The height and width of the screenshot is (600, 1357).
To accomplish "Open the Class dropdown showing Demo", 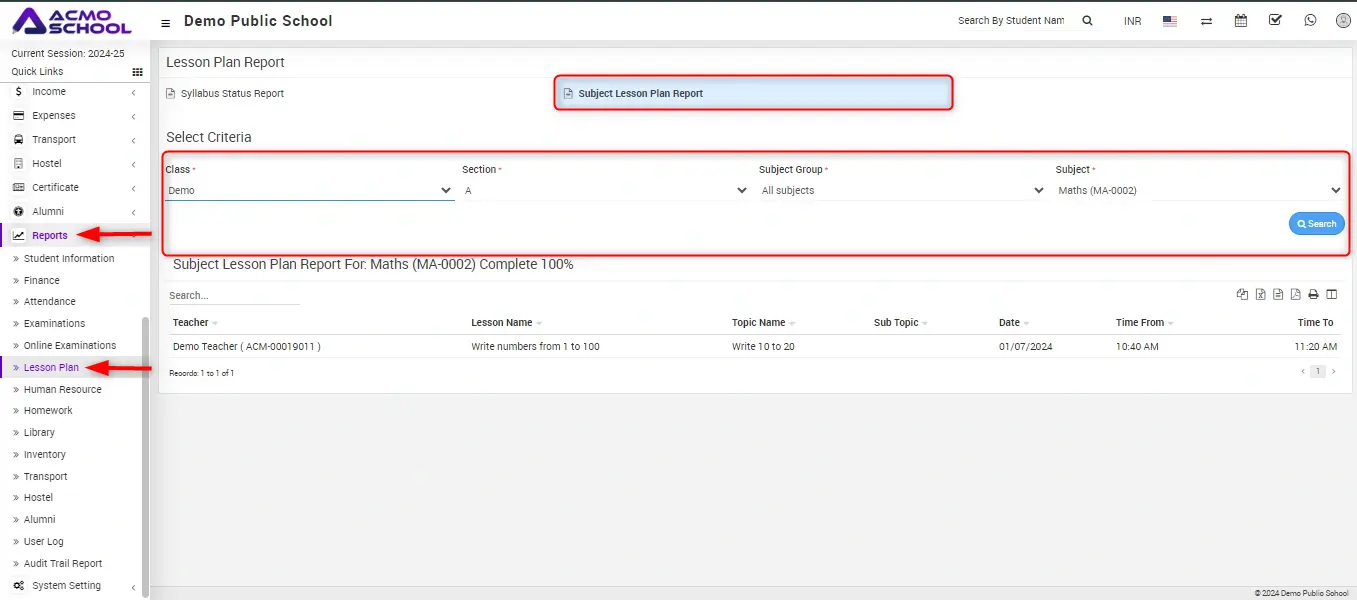I will [309, 190].
